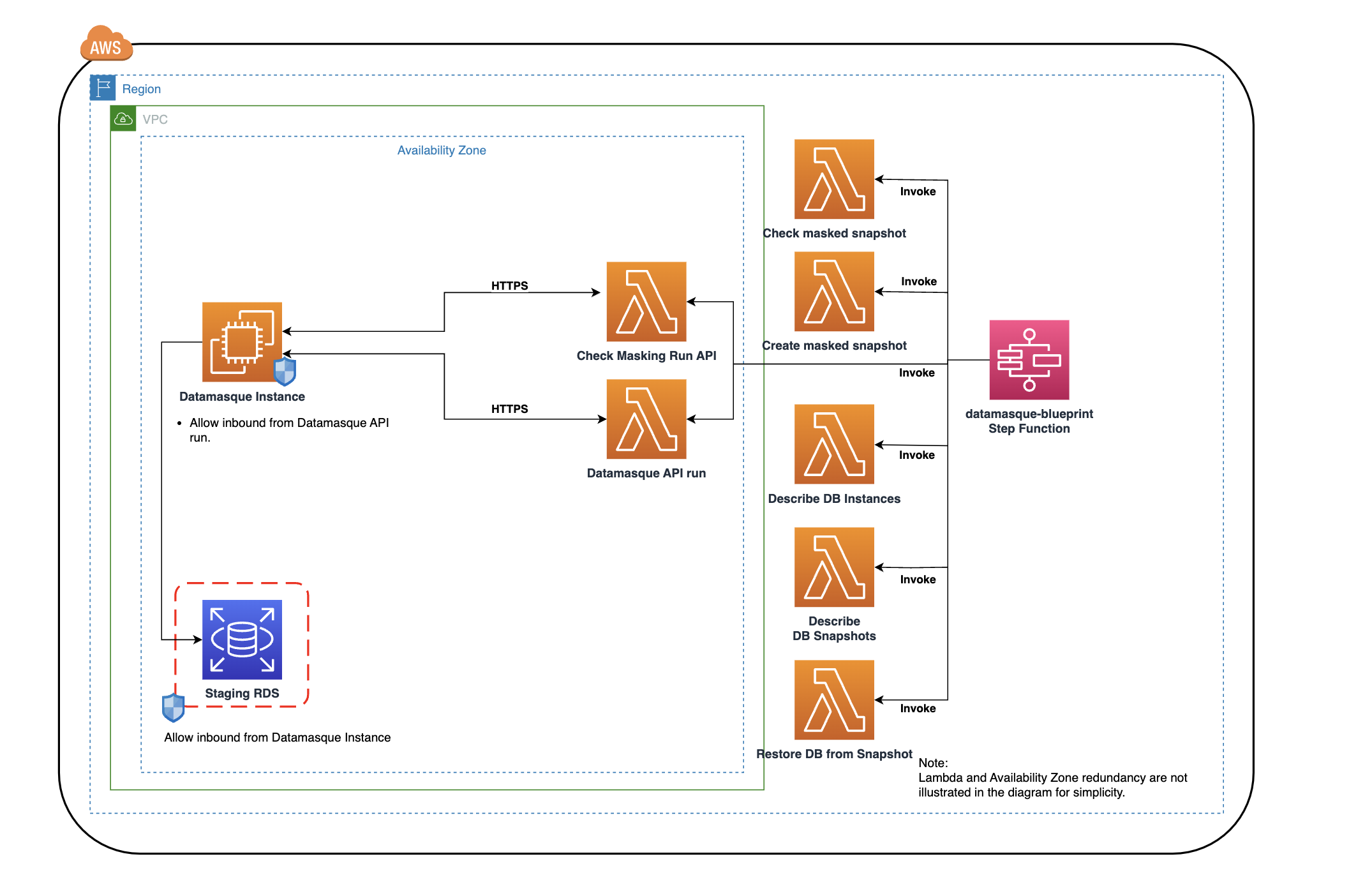
Task: Click the Staging RDS database icon
Action: (242, 639)
